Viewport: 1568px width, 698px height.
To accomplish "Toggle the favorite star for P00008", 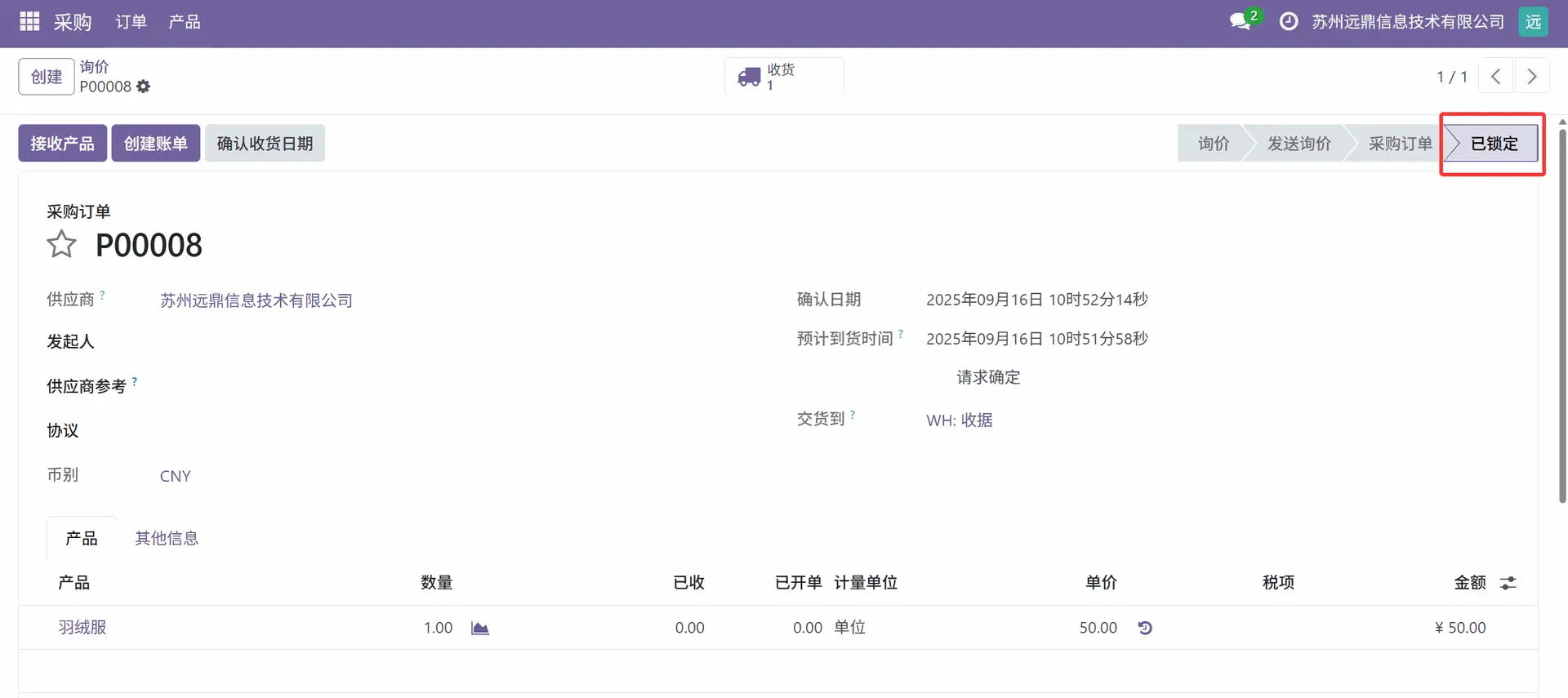I will tap(61, 245).
